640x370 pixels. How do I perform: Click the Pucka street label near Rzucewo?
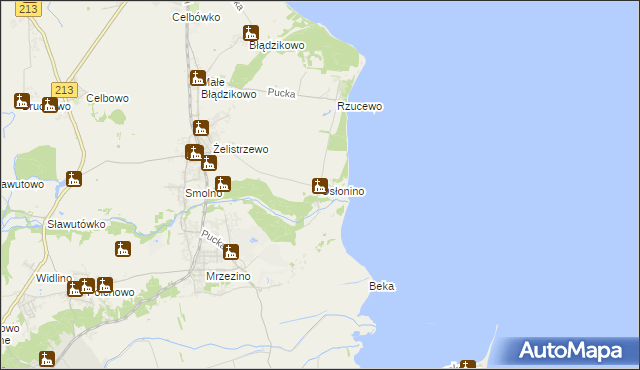click(281, 93)
